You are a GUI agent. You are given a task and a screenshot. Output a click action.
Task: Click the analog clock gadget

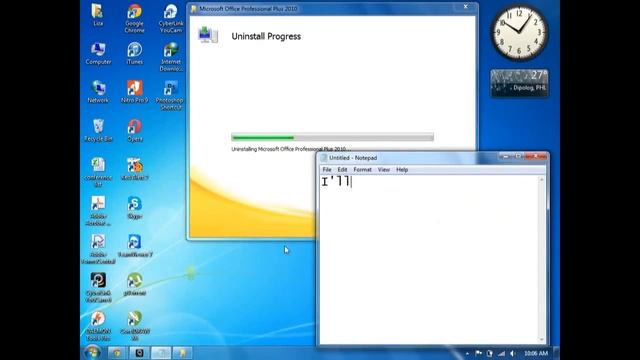pyautogui.click(x=519, y=33)
